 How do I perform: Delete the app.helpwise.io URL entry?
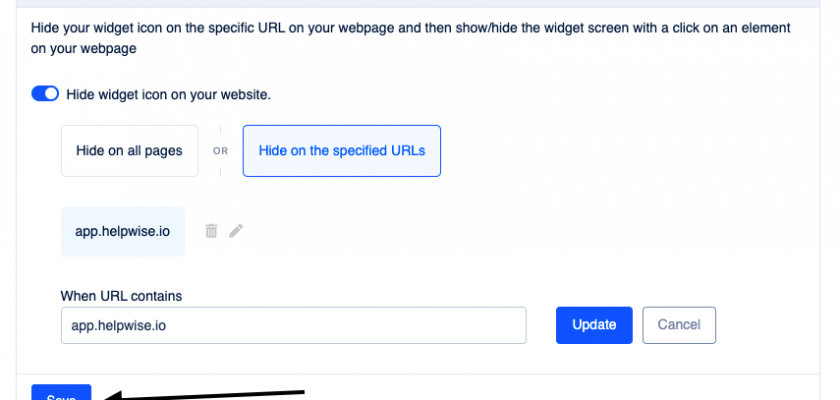211,231
